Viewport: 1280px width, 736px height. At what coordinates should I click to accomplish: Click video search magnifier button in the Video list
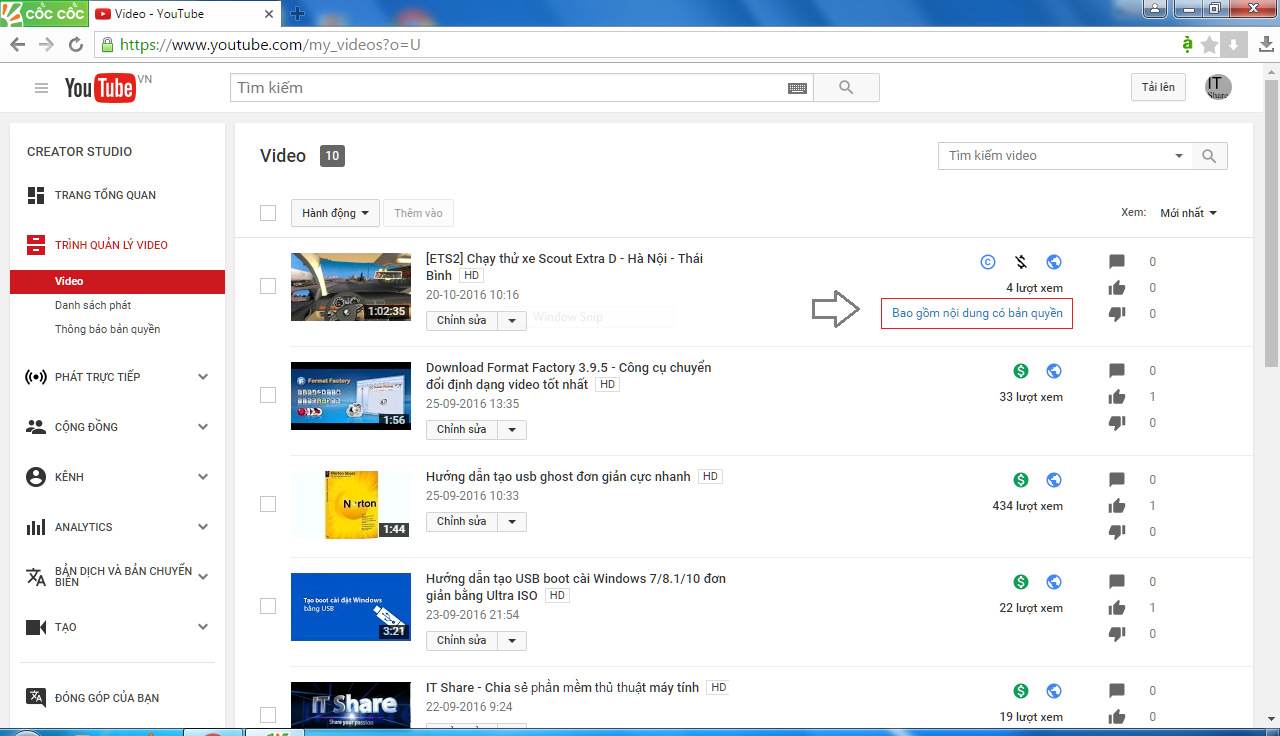point(1209,156)
